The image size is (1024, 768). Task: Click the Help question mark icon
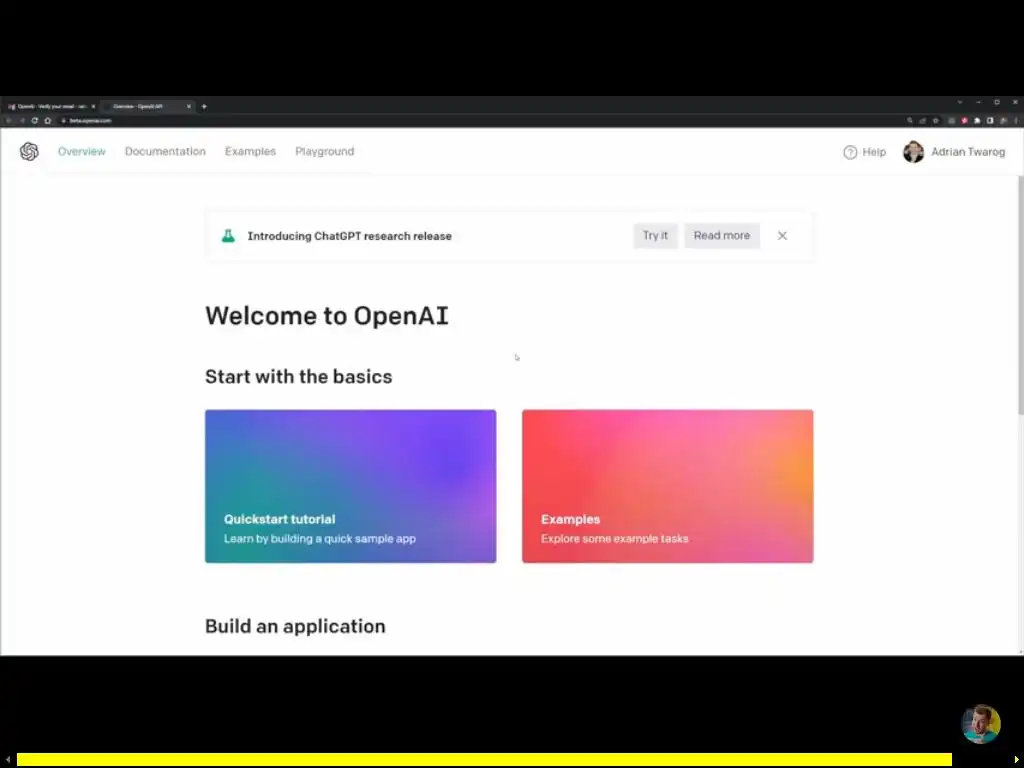pos(850,152)
